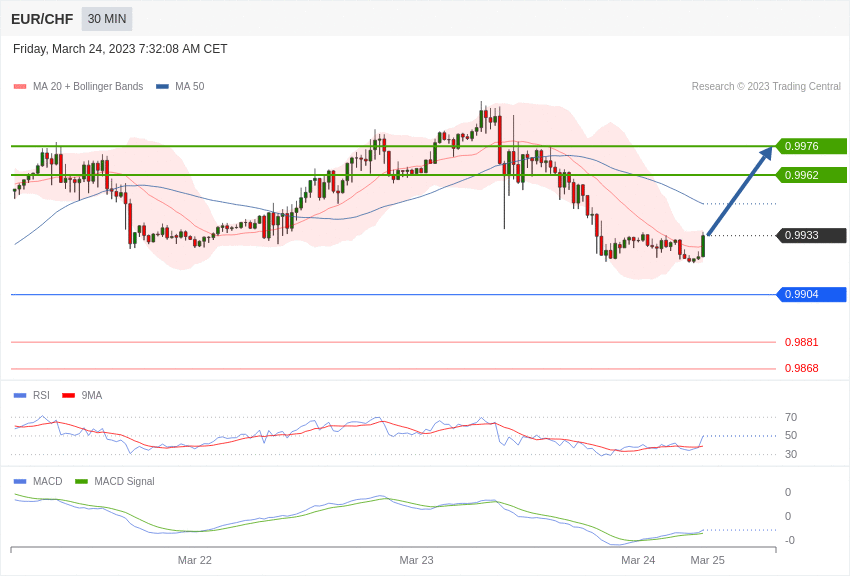
Task: Click the RSI legend swatch
Action: pos(20,396)
